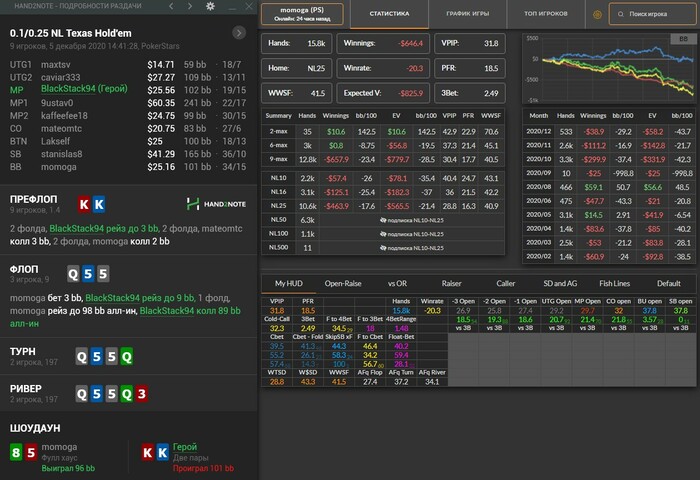Click the Expected V -$825.9 stat box
The image size is (700, 480).
pos(383,93)
